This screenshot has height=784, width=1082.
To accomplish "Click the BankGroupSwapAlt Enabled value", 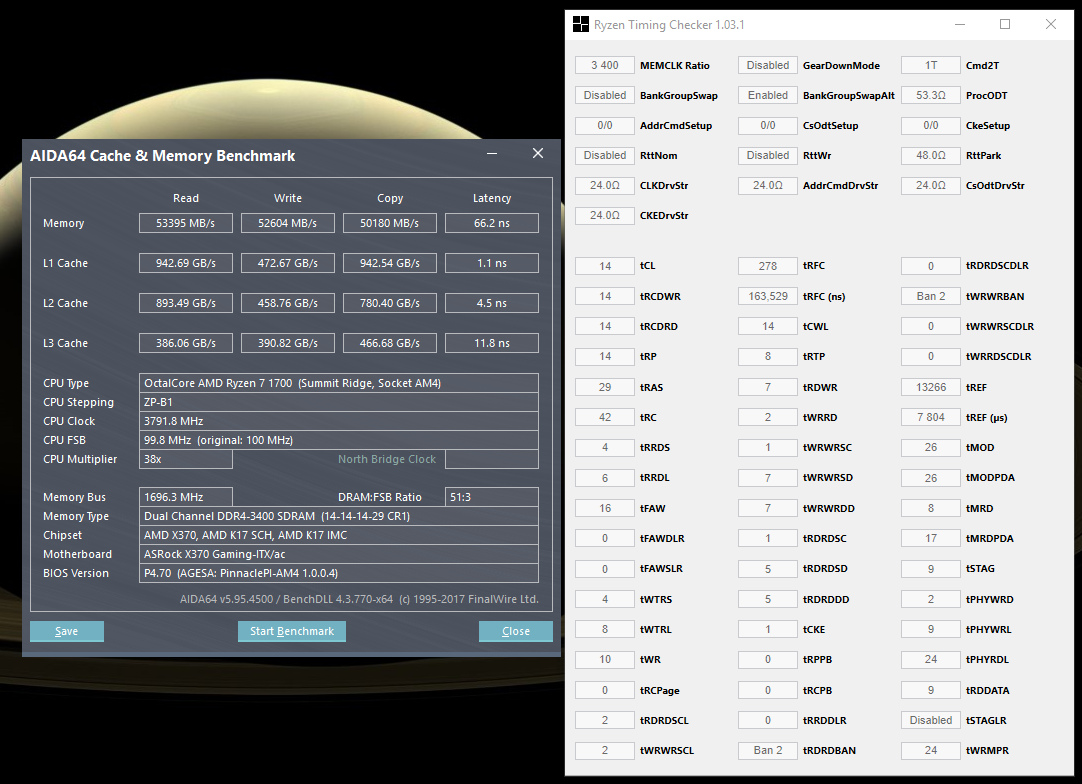I will (768, 95).
